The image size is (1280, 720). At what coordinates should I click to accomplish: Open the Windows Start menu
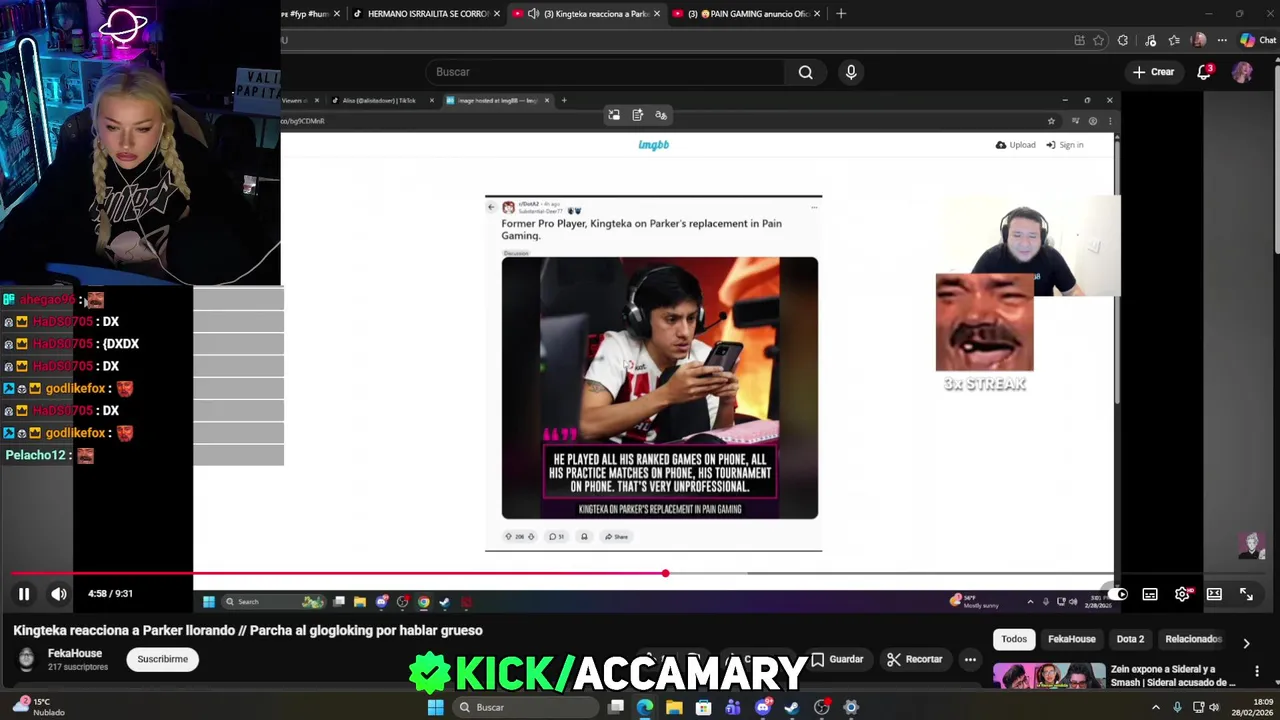(435, 707)
